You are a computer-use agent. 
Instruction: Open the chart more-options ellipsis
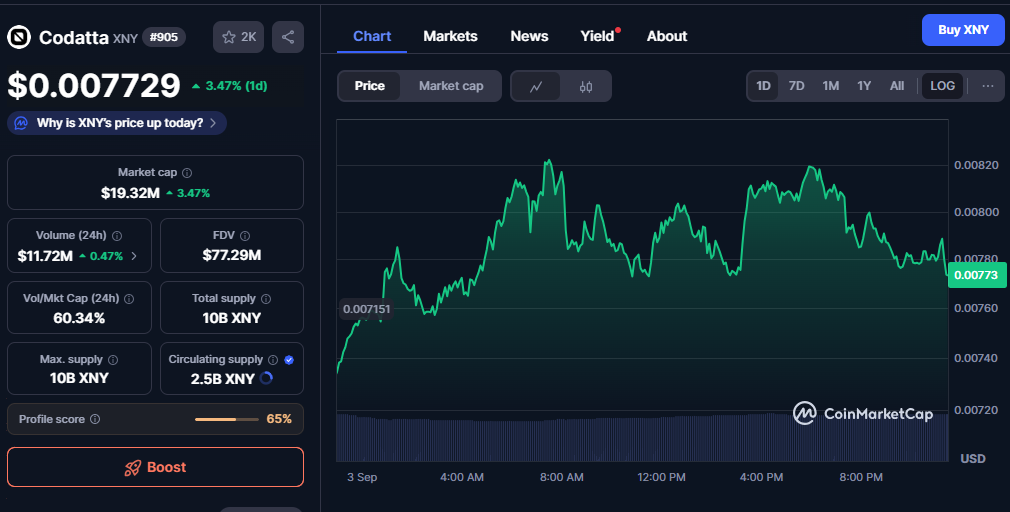pyautogui.click(x=987, y=86)
